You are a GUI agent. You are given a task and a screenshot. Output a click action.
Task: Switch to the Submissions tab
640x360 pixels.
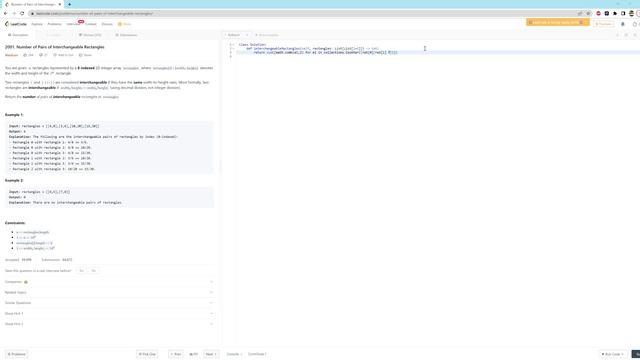point(126,35)
